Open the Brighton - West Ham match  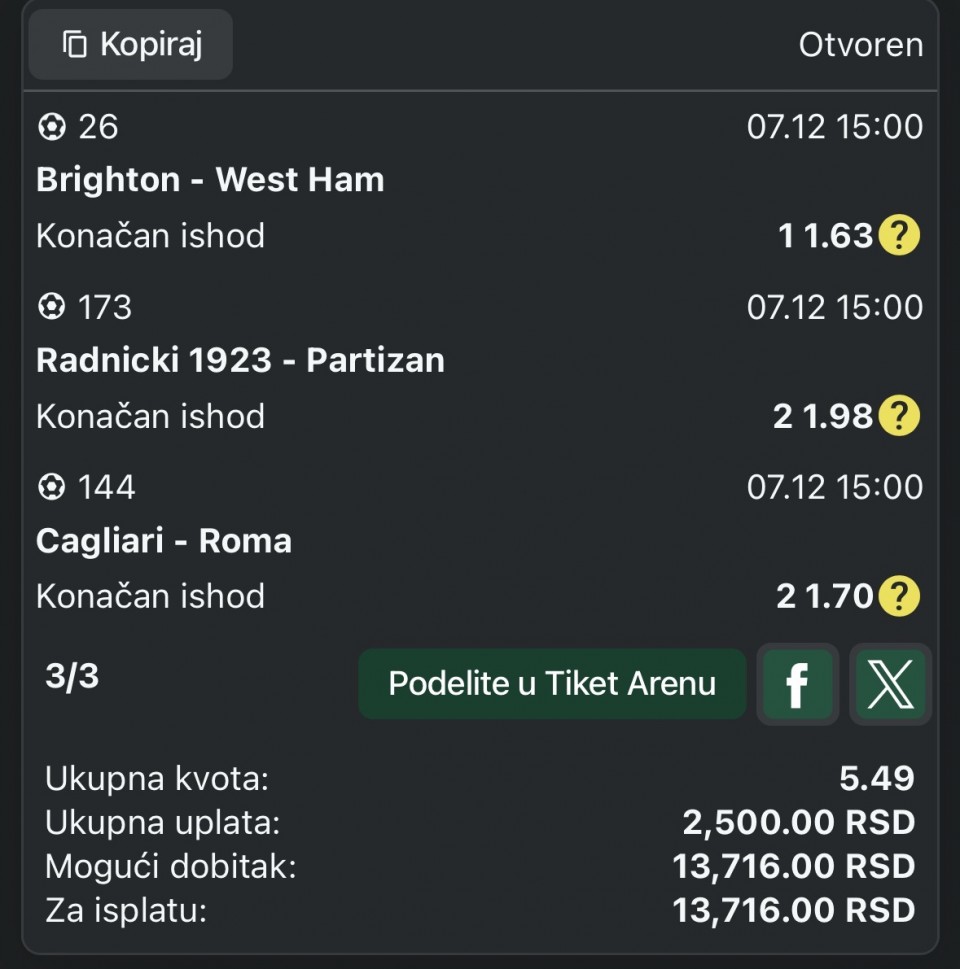click(x=210, y=180)
